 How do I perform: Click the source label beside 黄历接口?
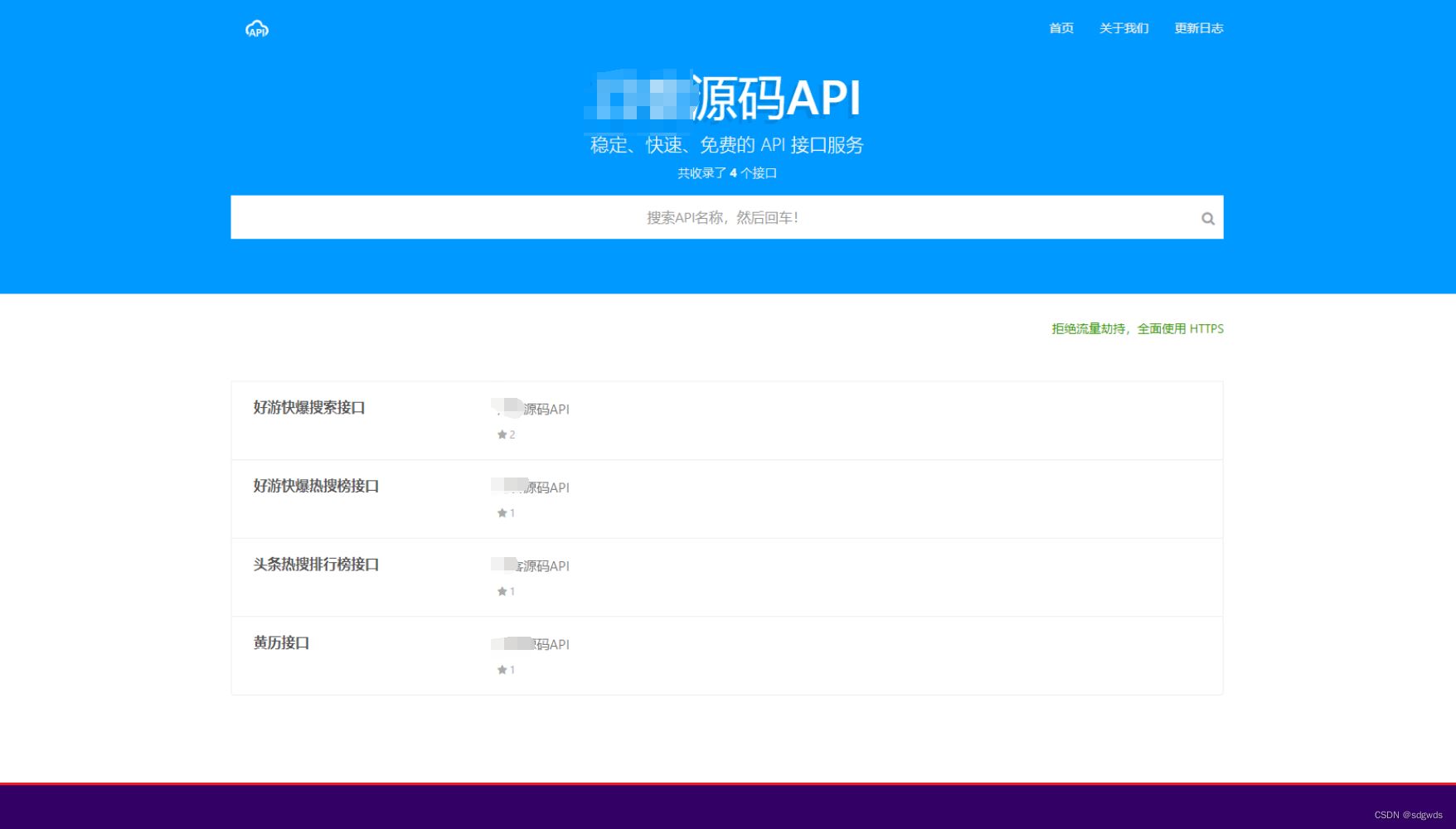pos(531,644)
